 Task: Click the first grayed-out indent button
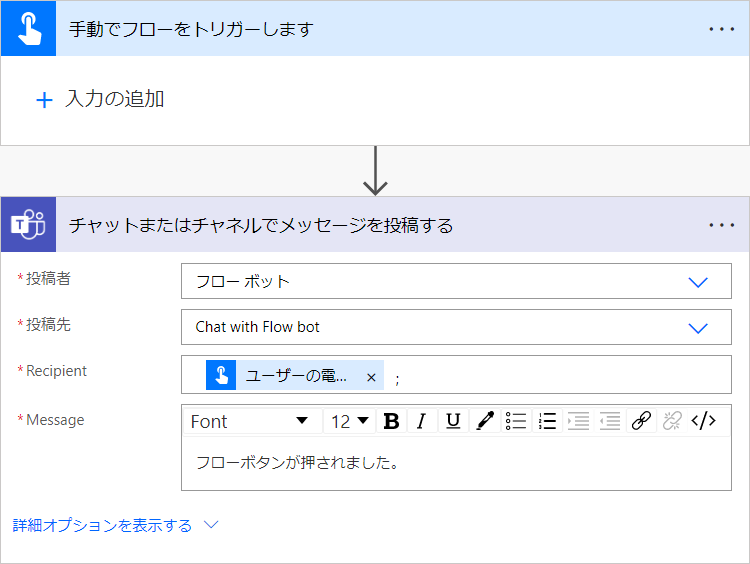[578, 421]
